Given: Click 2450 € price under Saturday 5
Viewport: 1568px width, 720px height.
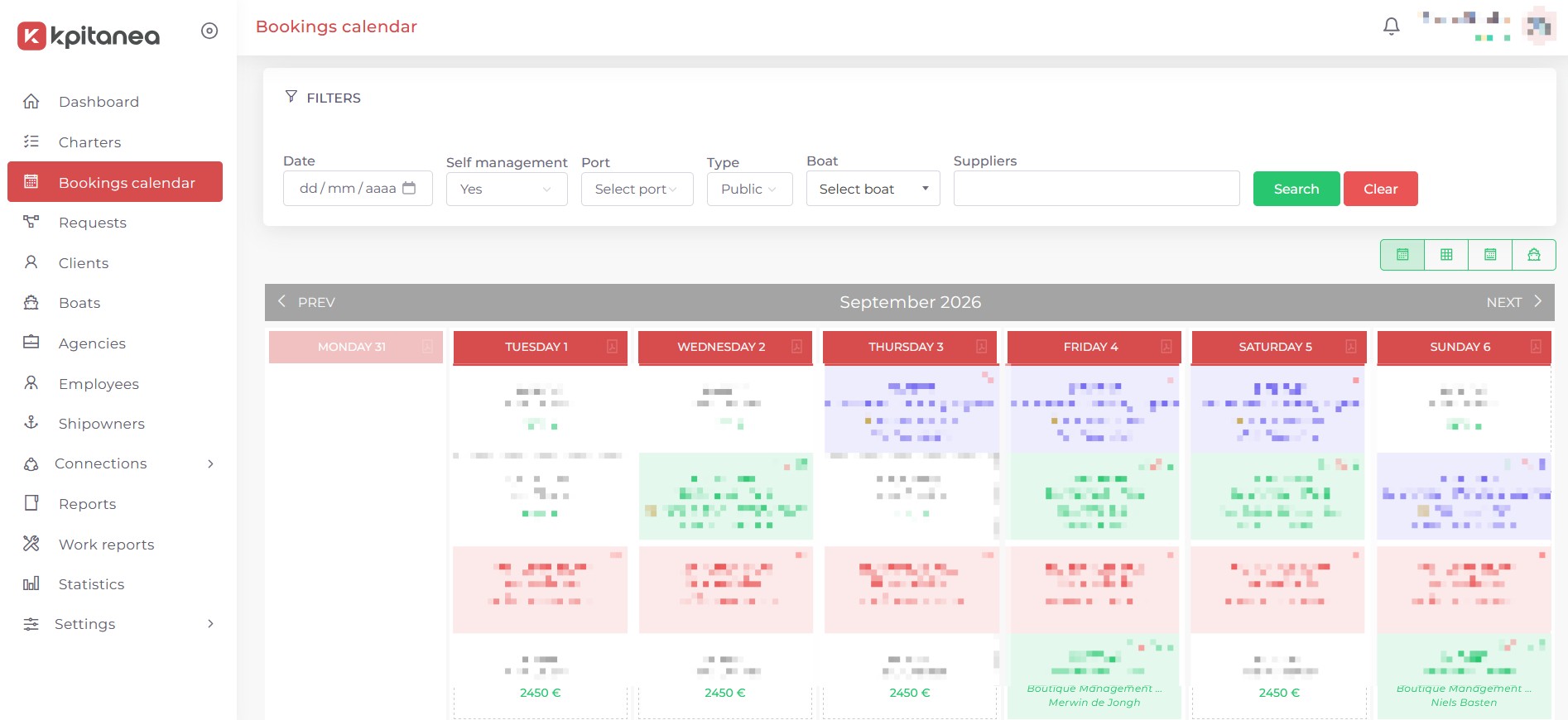Looking at the screenshot, I should pos(1278,693).
